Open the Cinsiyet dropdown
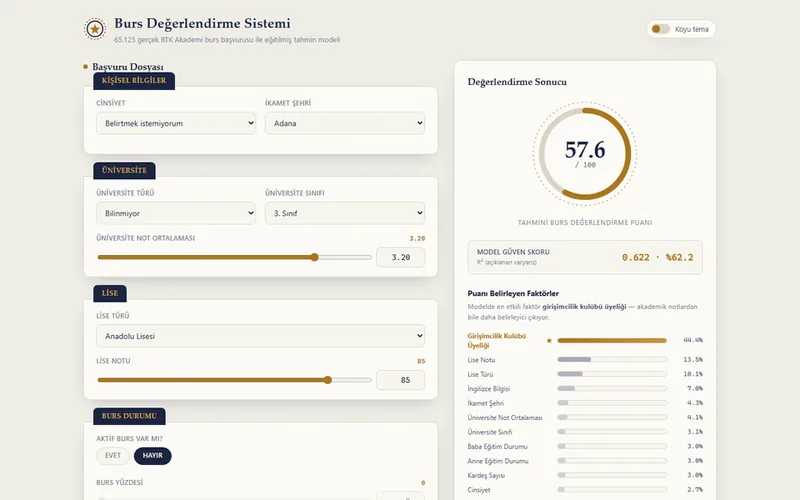 [x=176, y=123]
